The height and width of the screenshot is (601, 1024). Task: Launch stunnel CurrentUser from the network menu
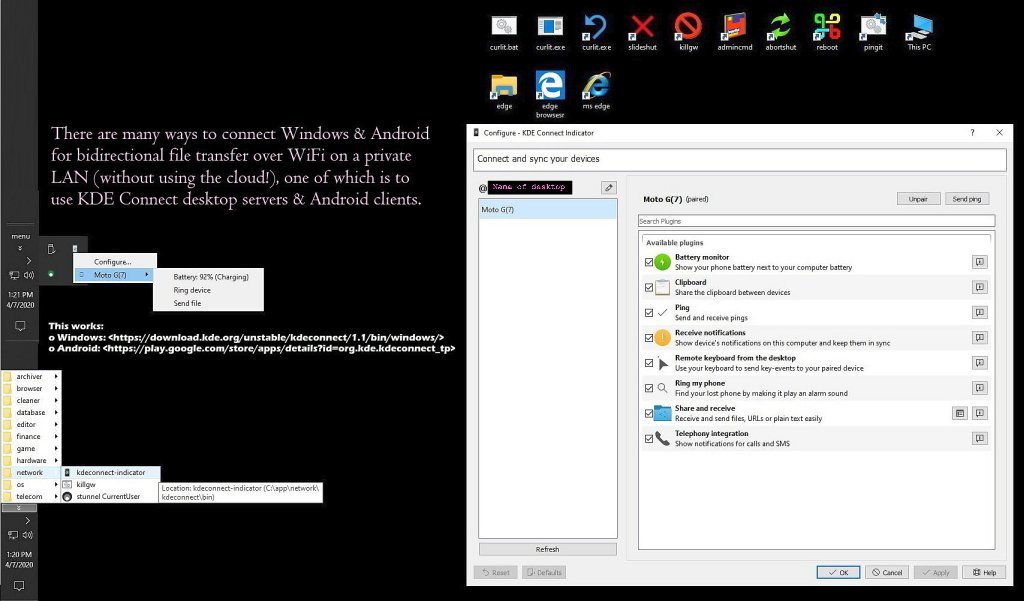108,496
